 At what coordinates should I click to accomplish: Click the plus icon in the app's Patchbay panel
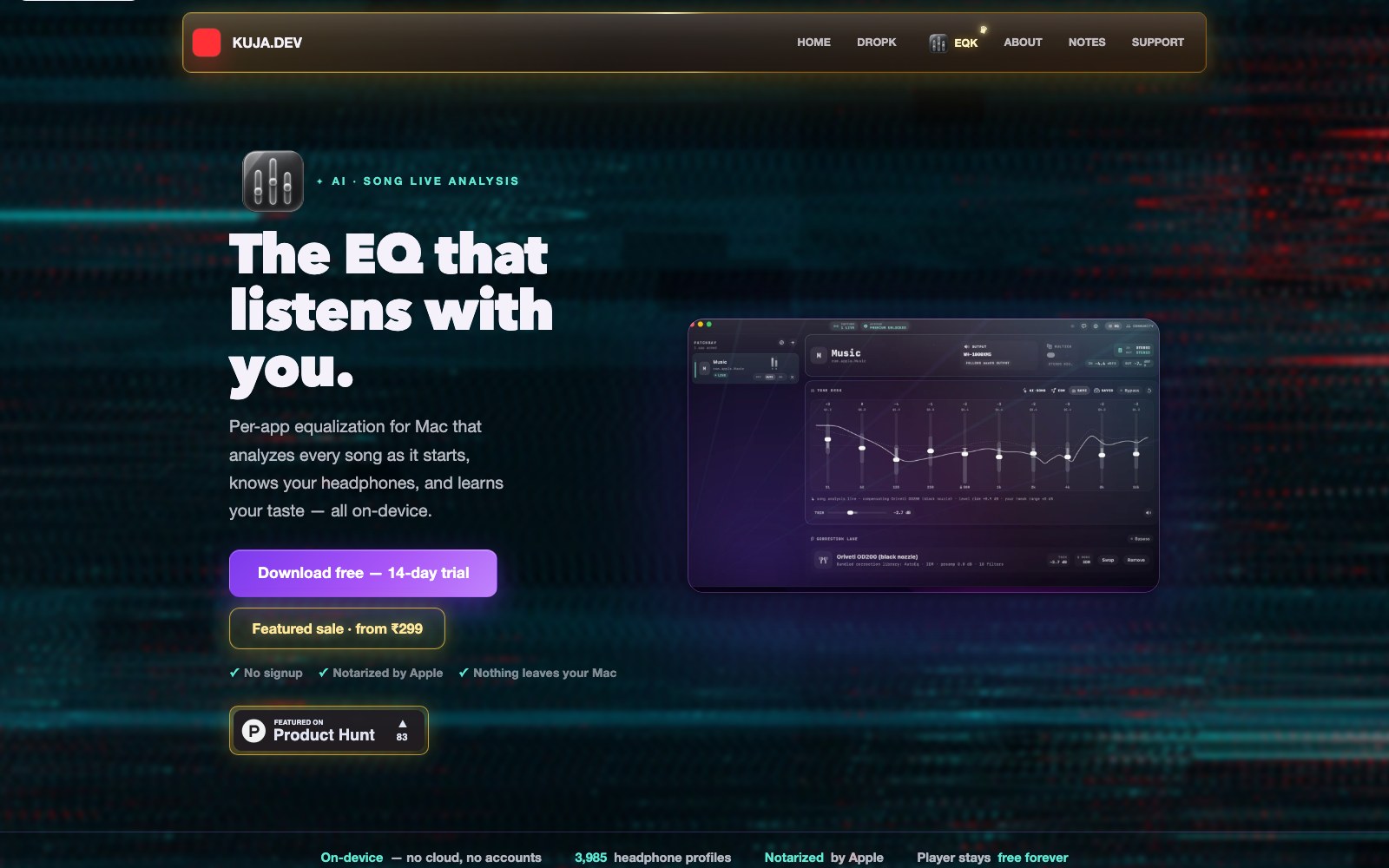click(x=793, y=343)
